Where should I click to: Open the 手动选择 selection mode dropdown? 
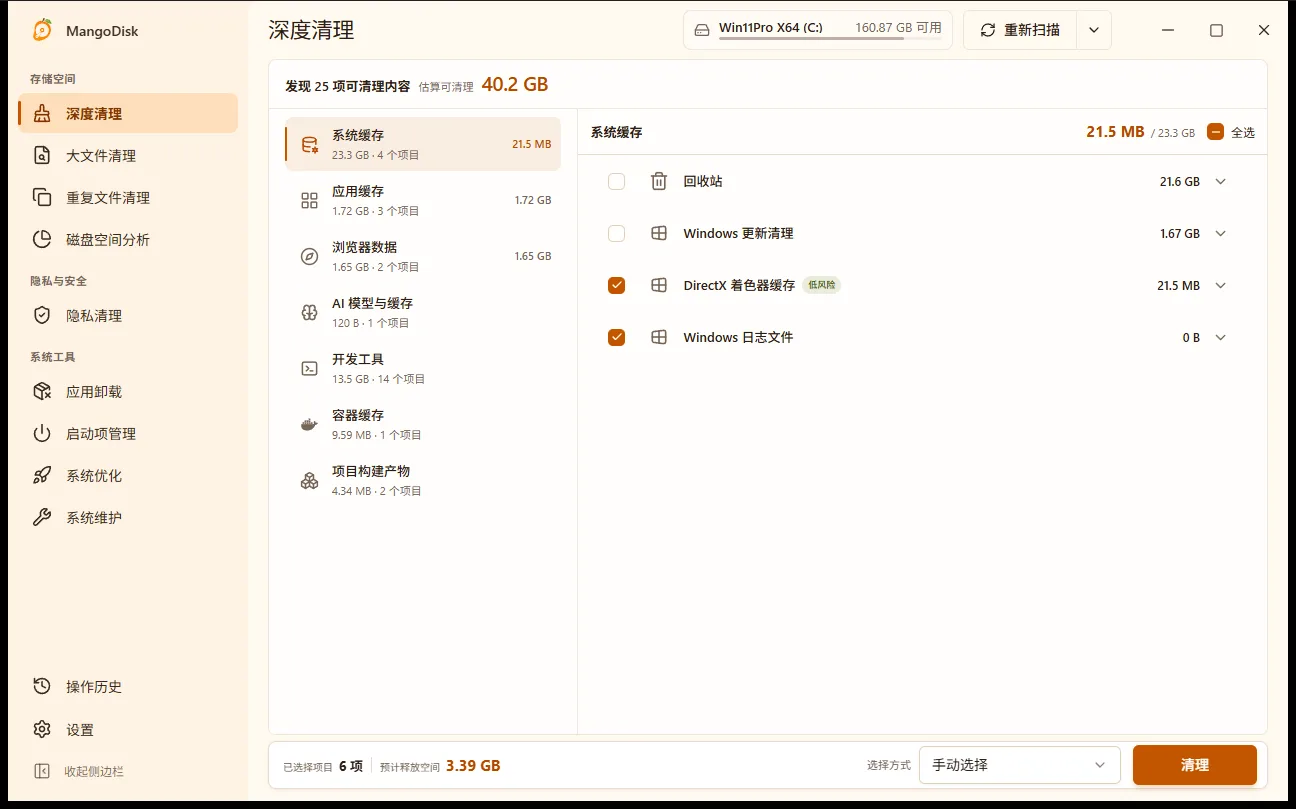tap(1019, 765)
